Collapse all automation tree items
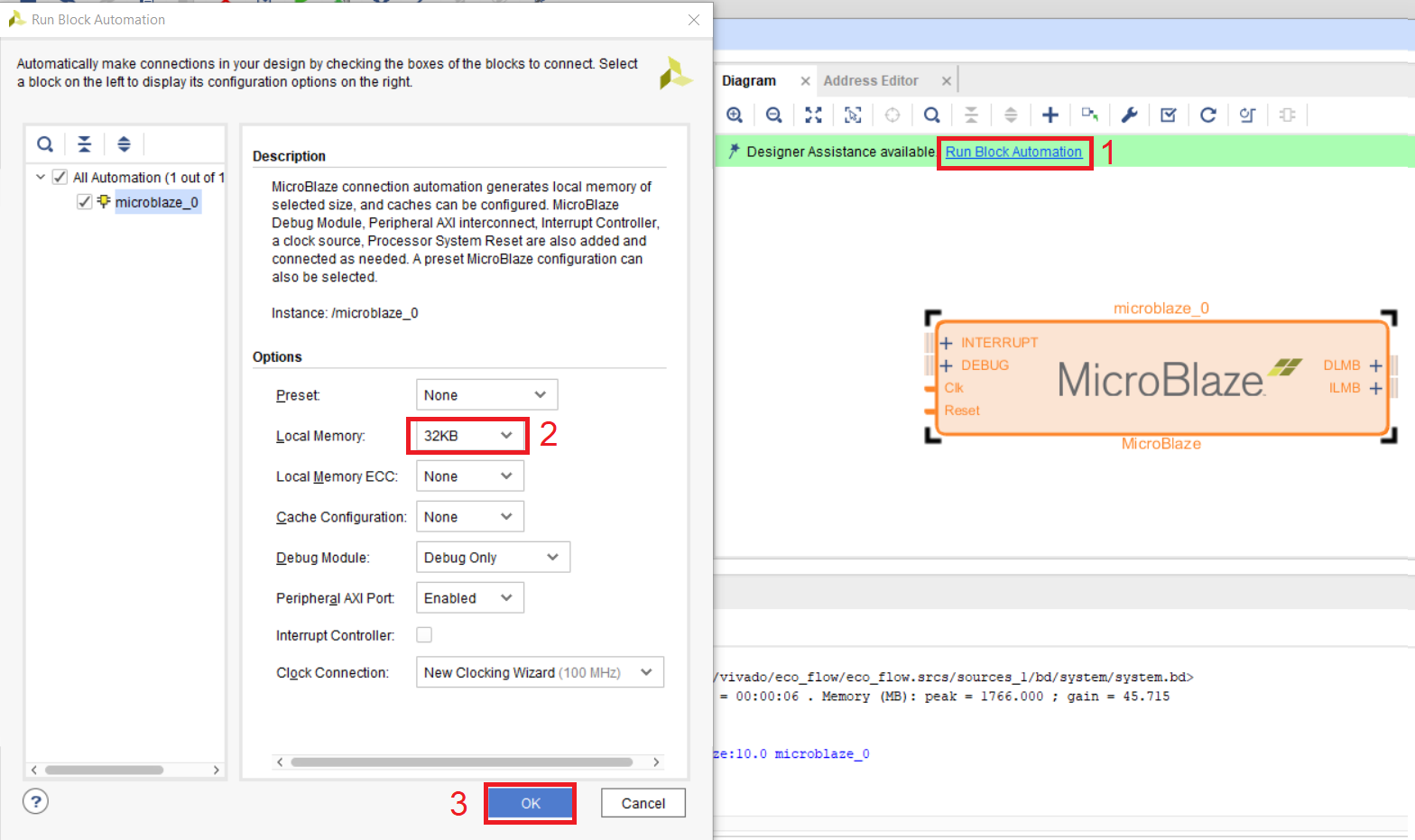 [84, 143]
